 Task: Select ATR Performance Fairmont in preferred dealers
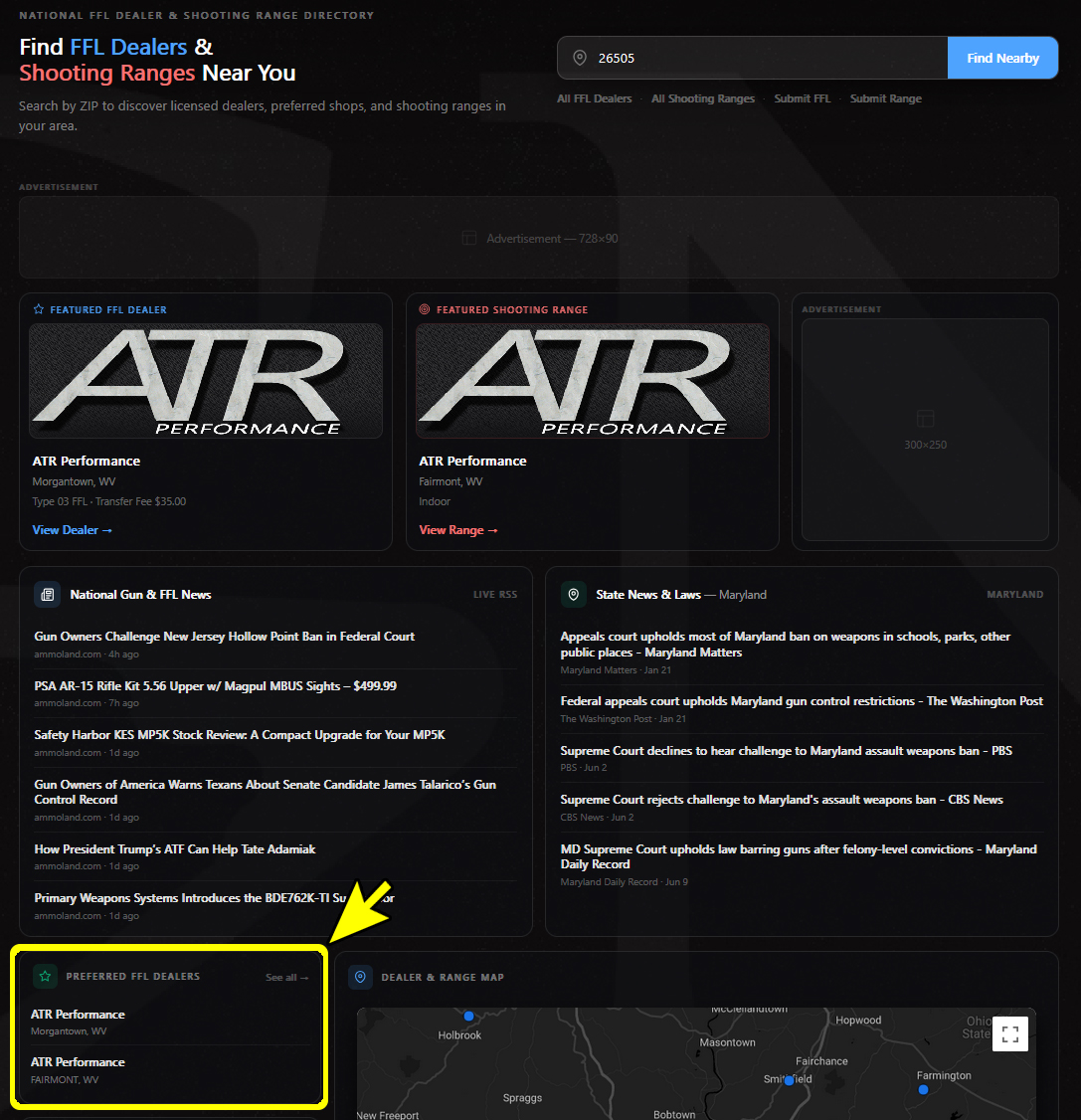(78, 1062)
